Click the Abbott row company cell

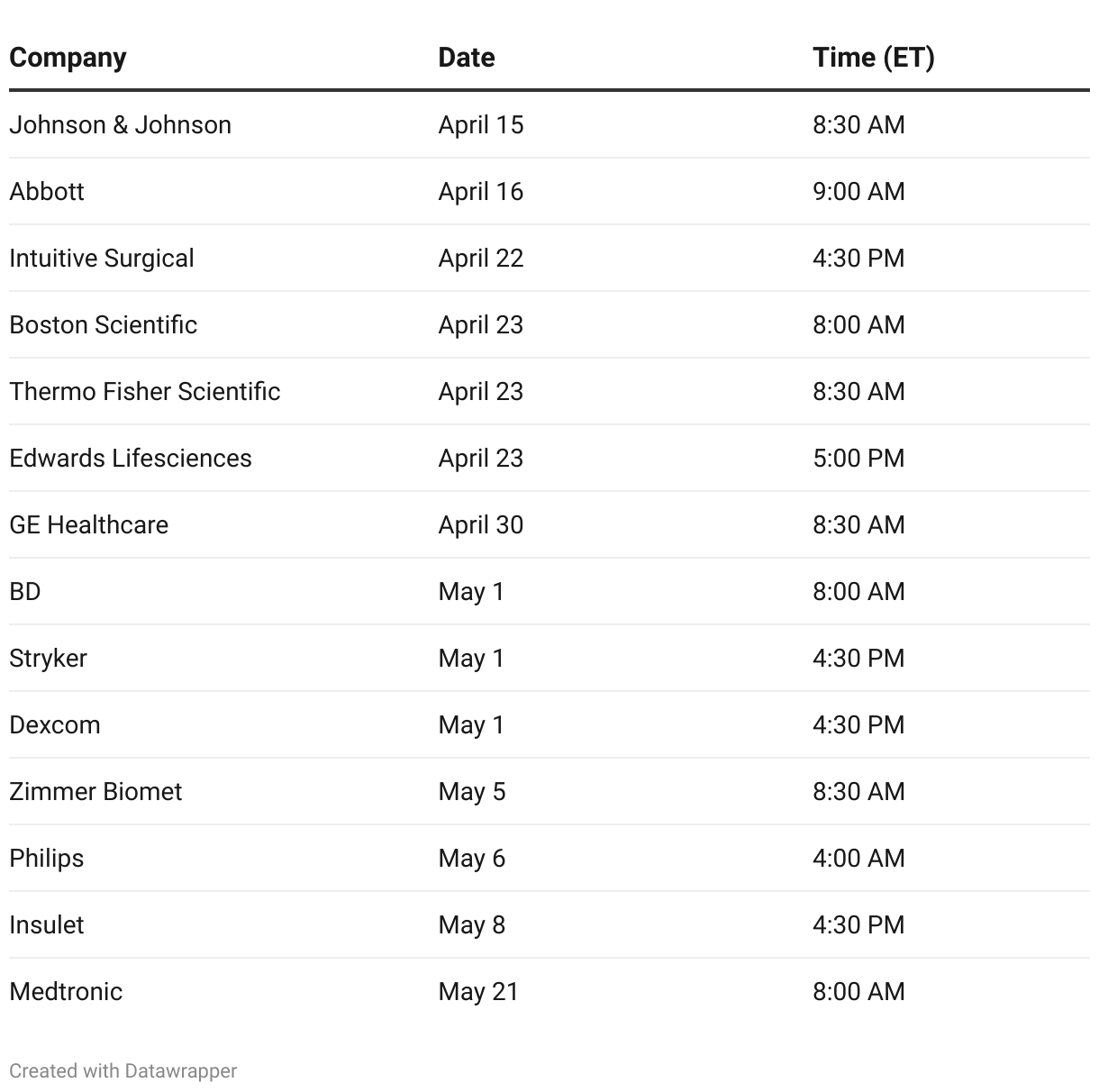47,191
